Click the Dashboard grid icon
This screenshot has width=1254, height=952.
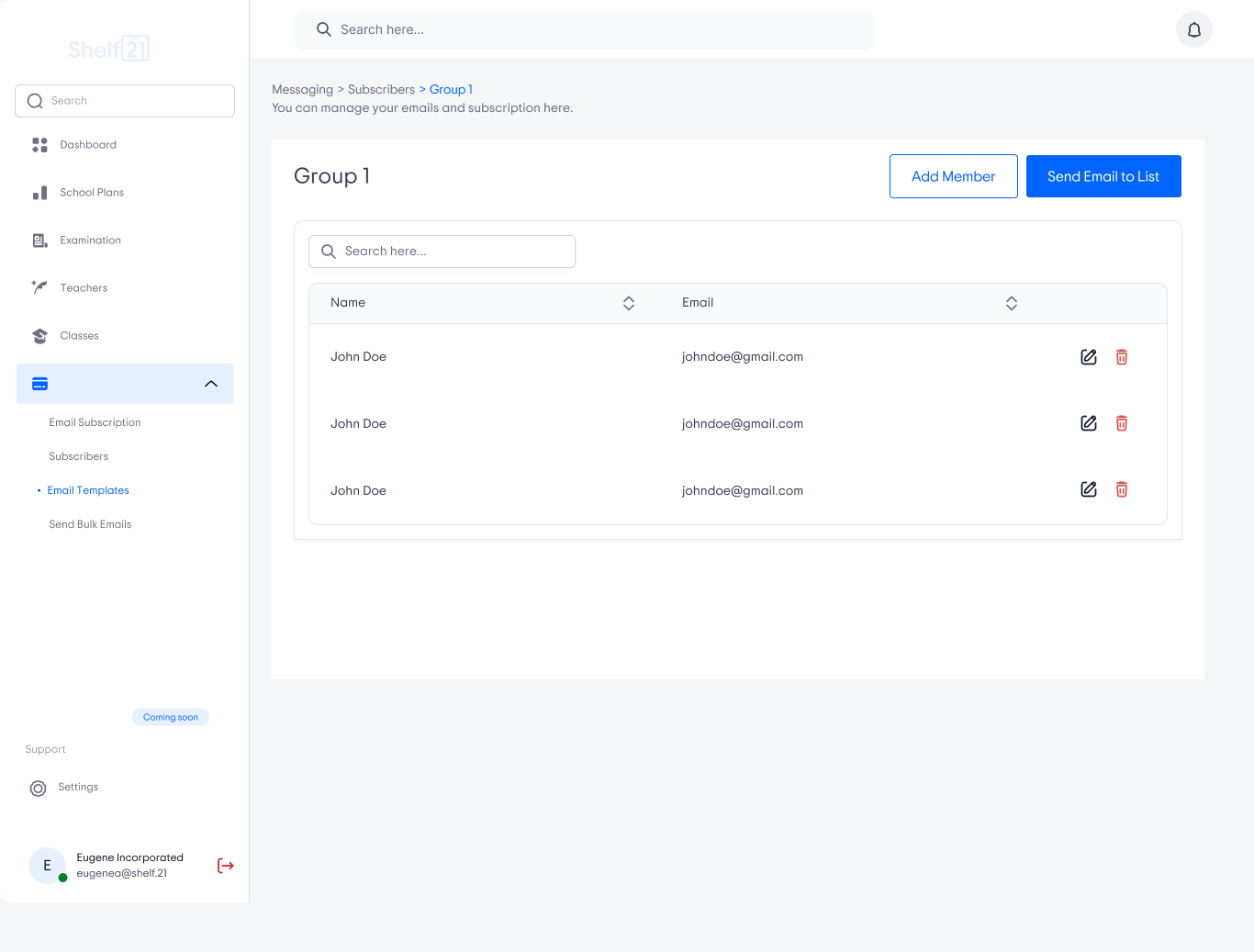pos(39,145)
